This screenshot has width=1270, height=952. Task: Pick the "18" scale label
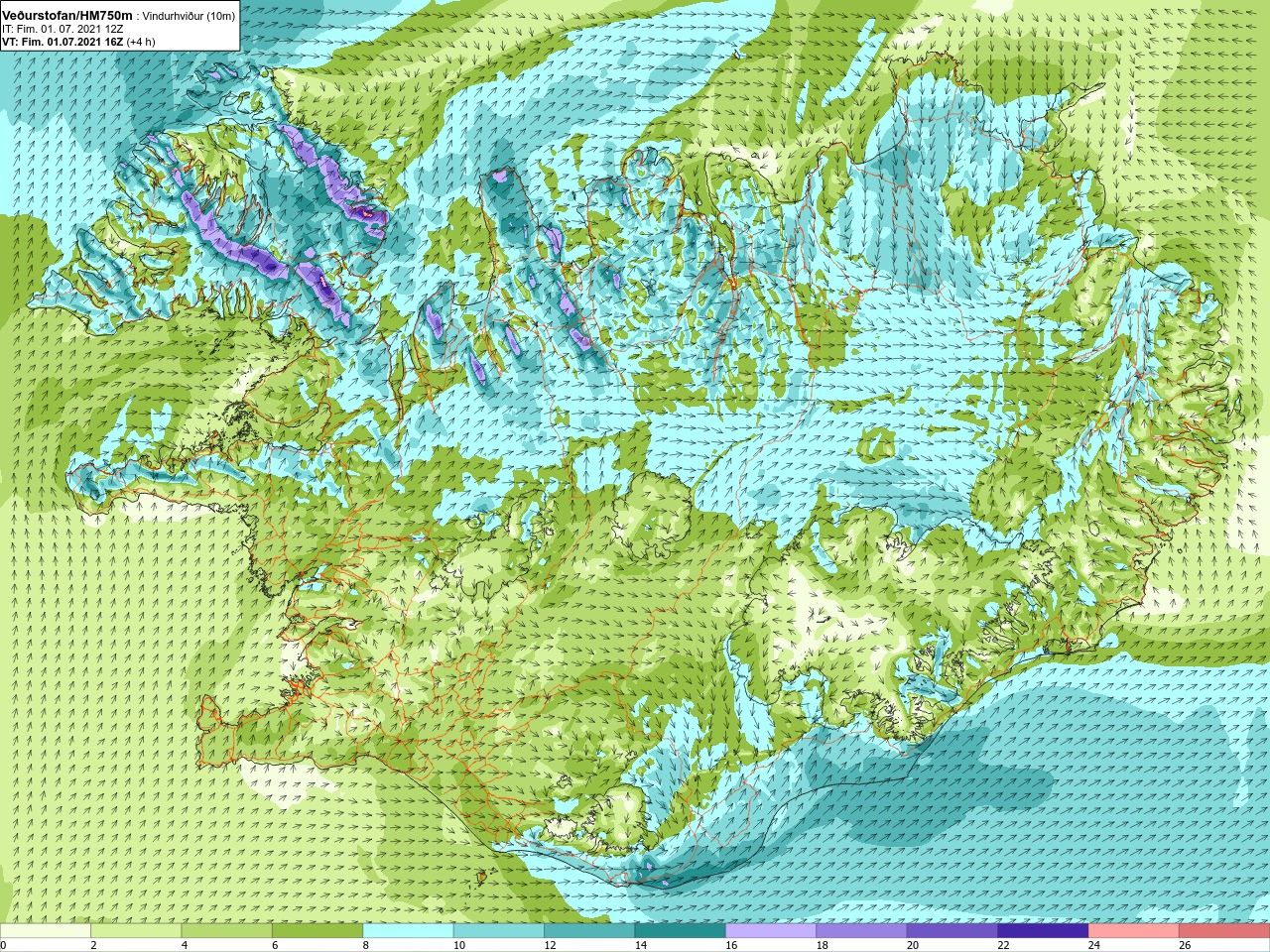(x=822, y=945)
